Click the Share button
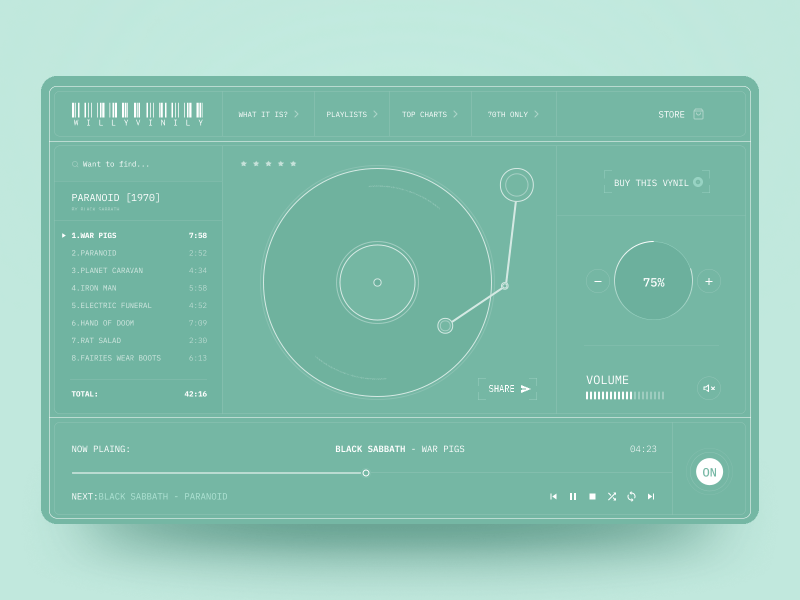 coord(506,387)
